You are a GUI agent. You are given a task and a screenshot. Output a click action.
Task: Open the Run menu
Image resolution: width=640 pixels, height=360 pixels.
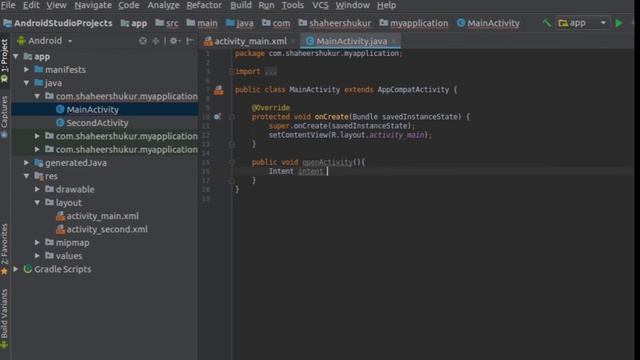click(x=266, y=5)
